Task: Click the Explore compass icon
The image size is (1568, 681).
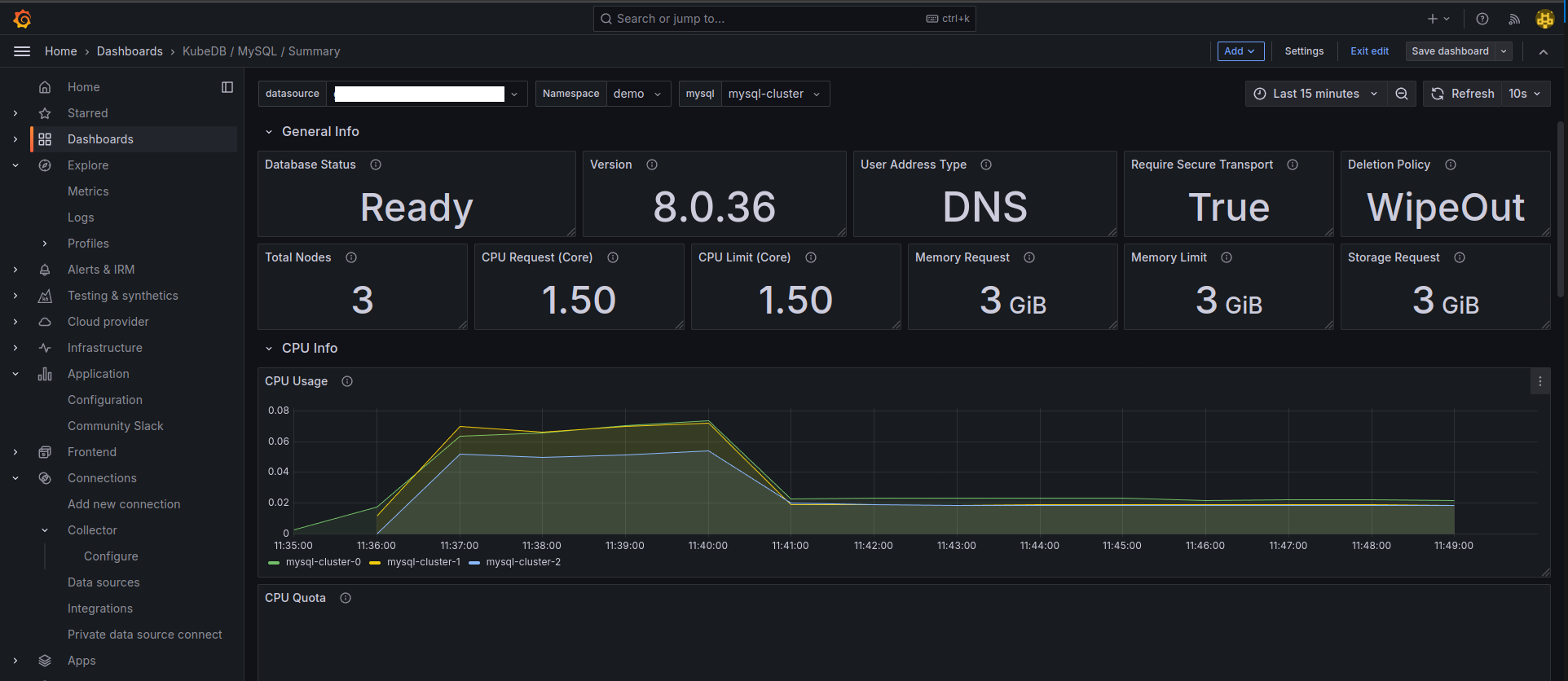Action: click(45, 165)
